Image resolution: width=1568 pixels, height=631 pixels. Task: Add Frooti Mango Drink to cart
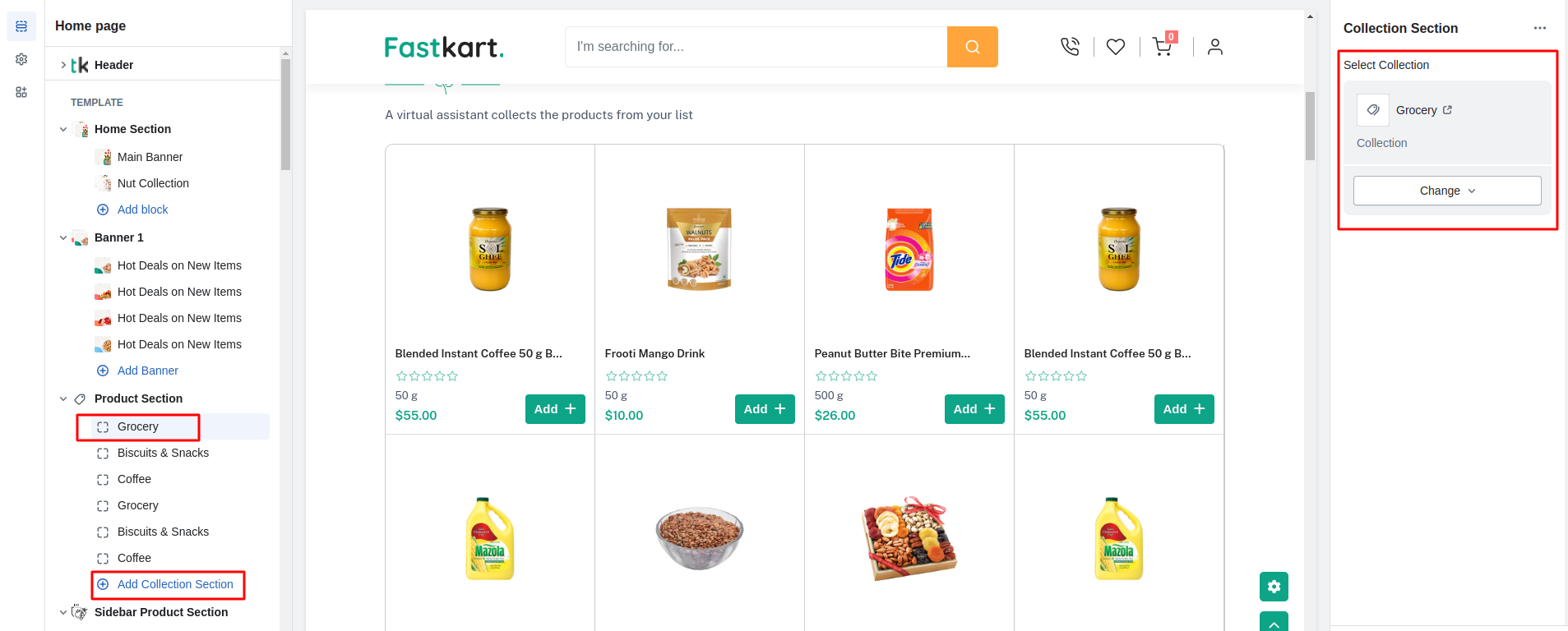(765, 409)
